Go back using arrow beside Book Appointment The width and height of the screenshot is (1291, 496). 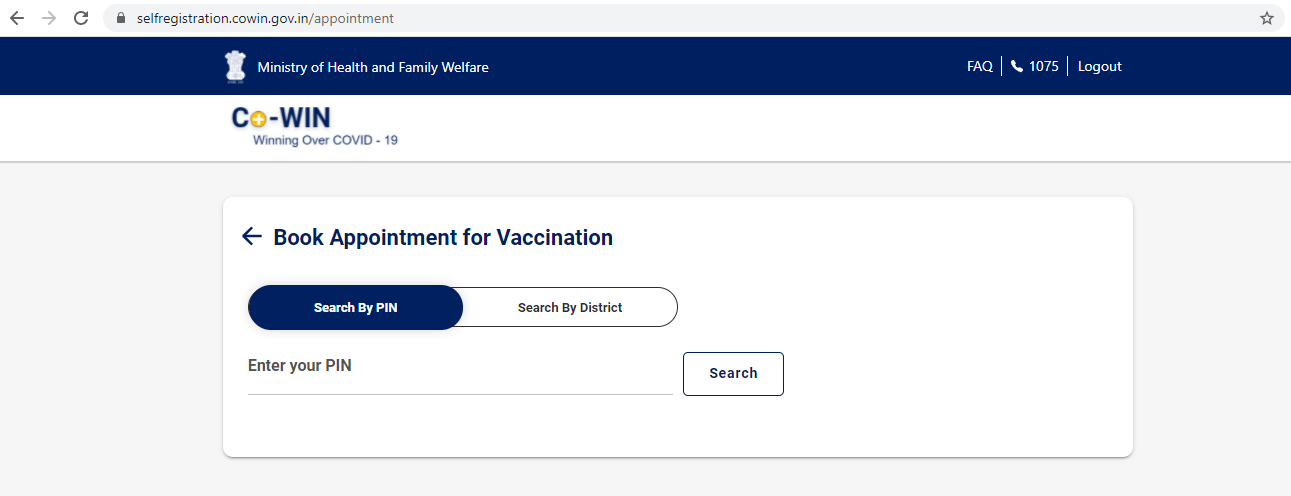point(251,236)
